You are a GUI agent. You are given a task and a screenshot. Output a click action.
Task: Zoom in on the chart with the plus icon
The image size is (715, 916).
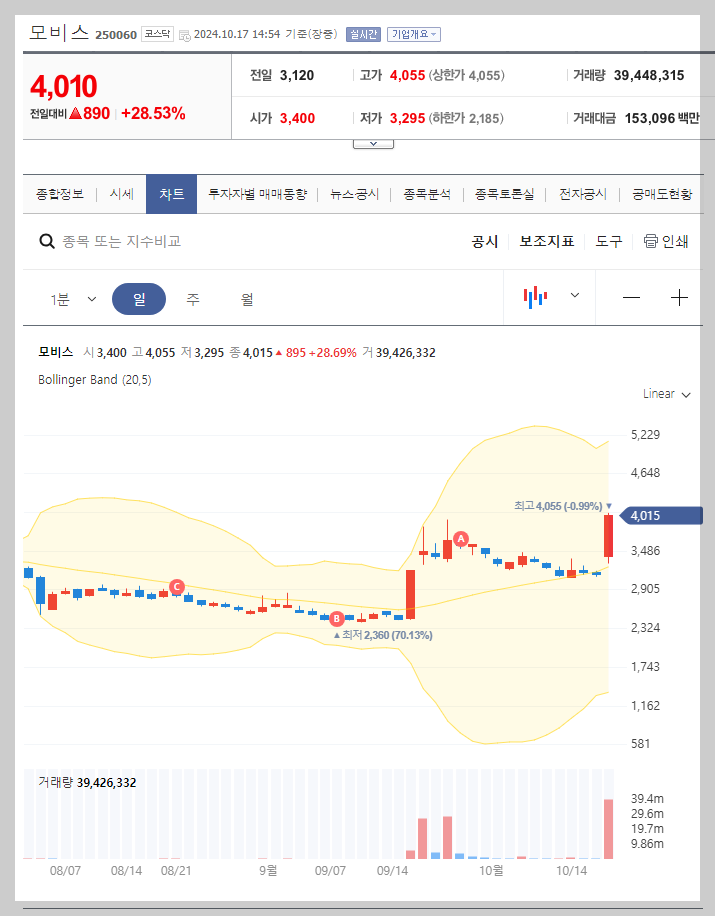(x=680, y=297)
